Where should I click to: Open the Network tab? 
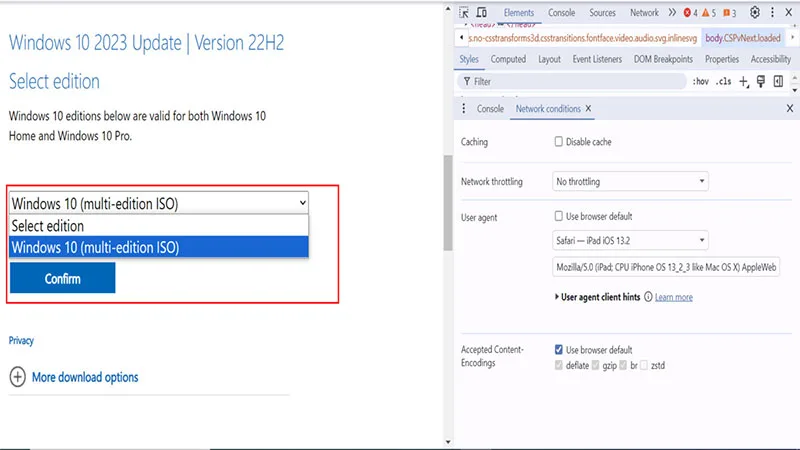click(x=644, y=13)
